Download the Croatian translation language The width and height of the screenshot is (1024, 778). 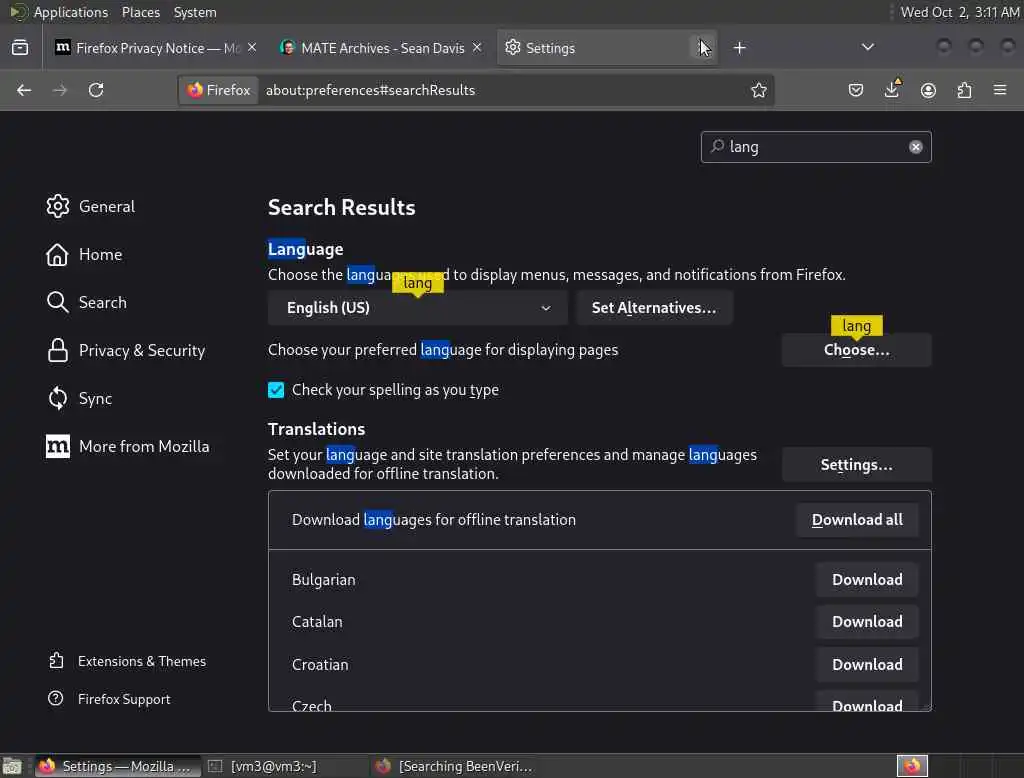click(867, 665)
